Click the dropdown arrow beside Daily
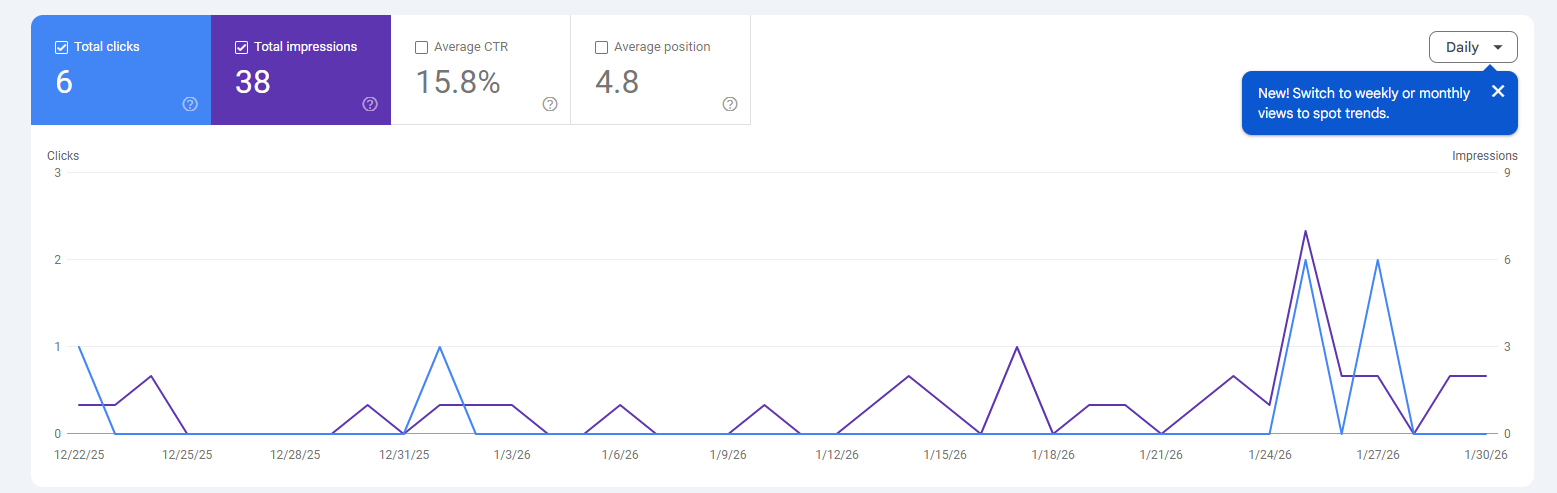The height and width of the screenshot is (493, 1557). [x=1497, y=47]
